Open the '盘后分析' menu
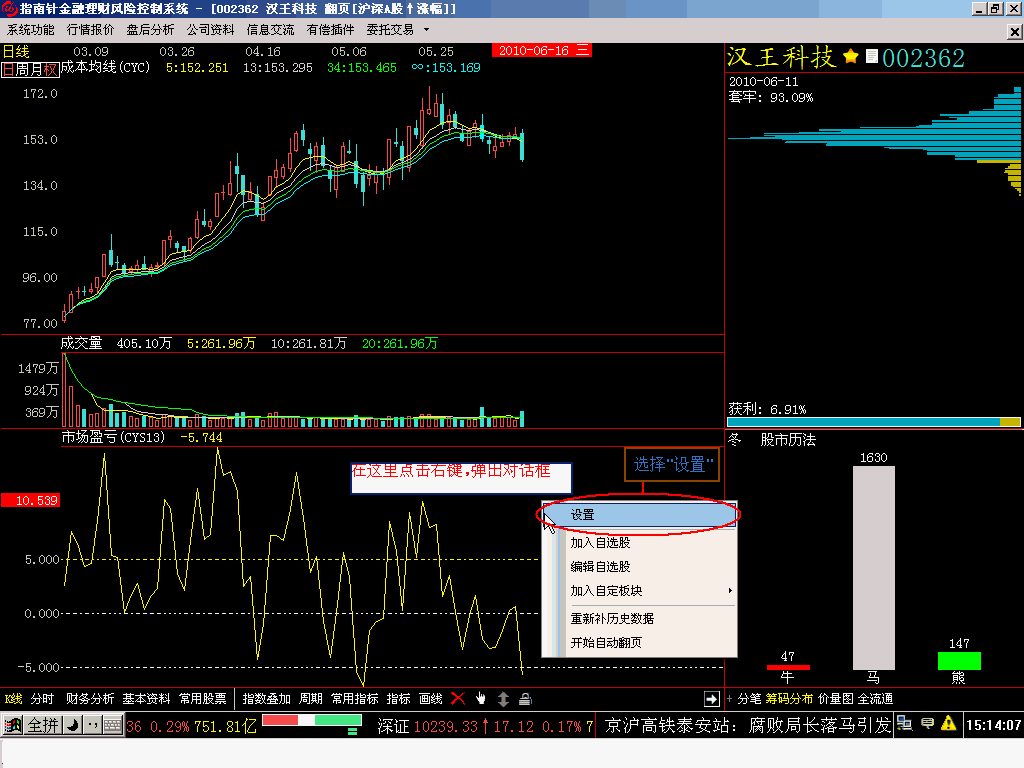Viewport: 1024px width, 768px height. pyautogui.click(x=150, y=30)
